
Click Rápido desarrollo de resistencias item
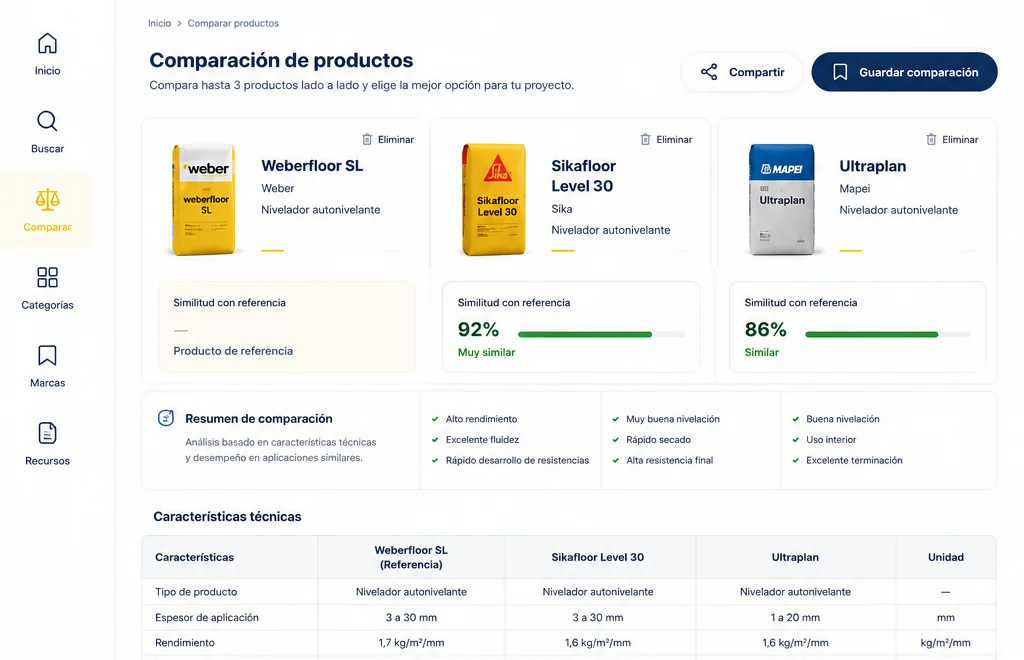[x=517, y=460]
